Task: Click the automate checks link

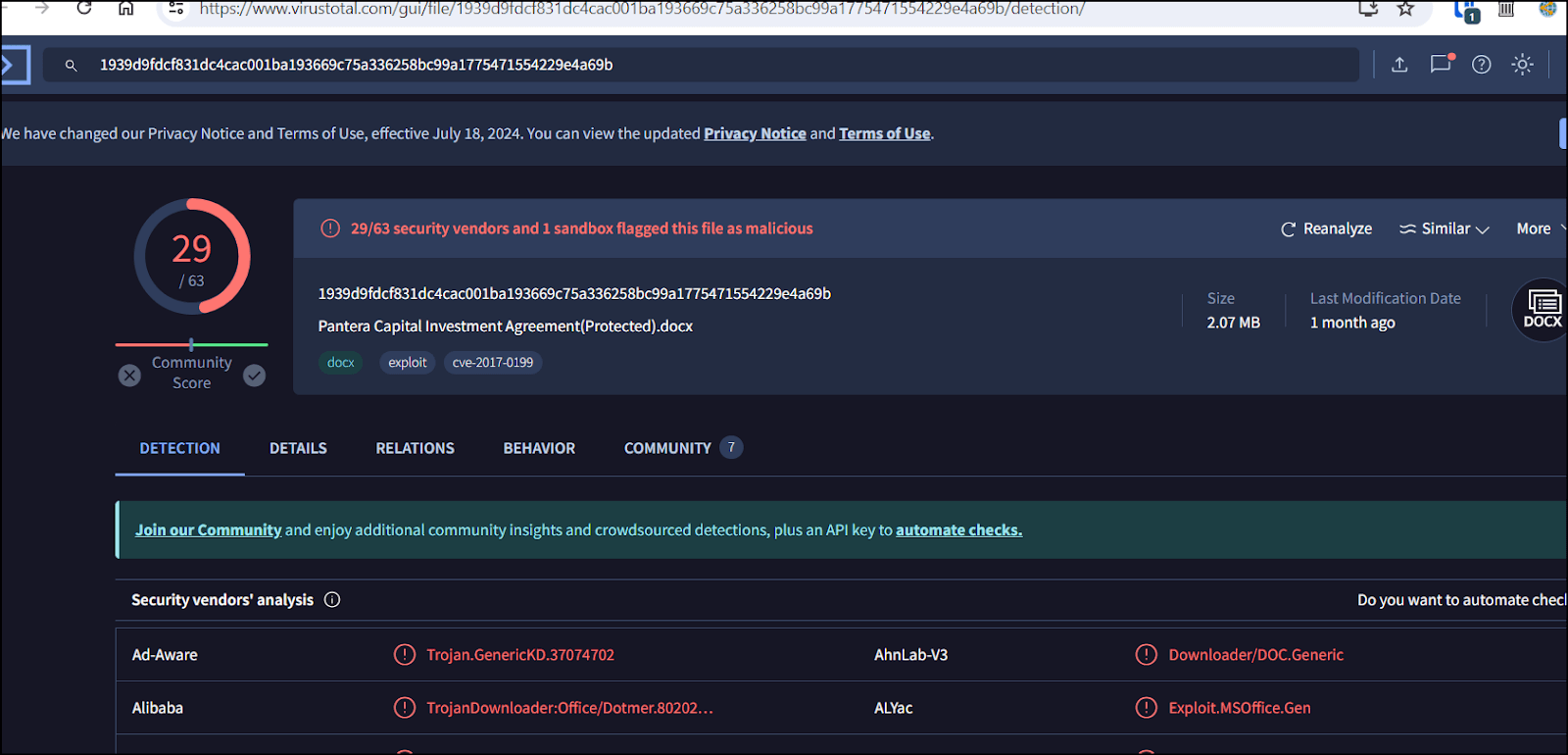Action: click(x=958, y=529)
